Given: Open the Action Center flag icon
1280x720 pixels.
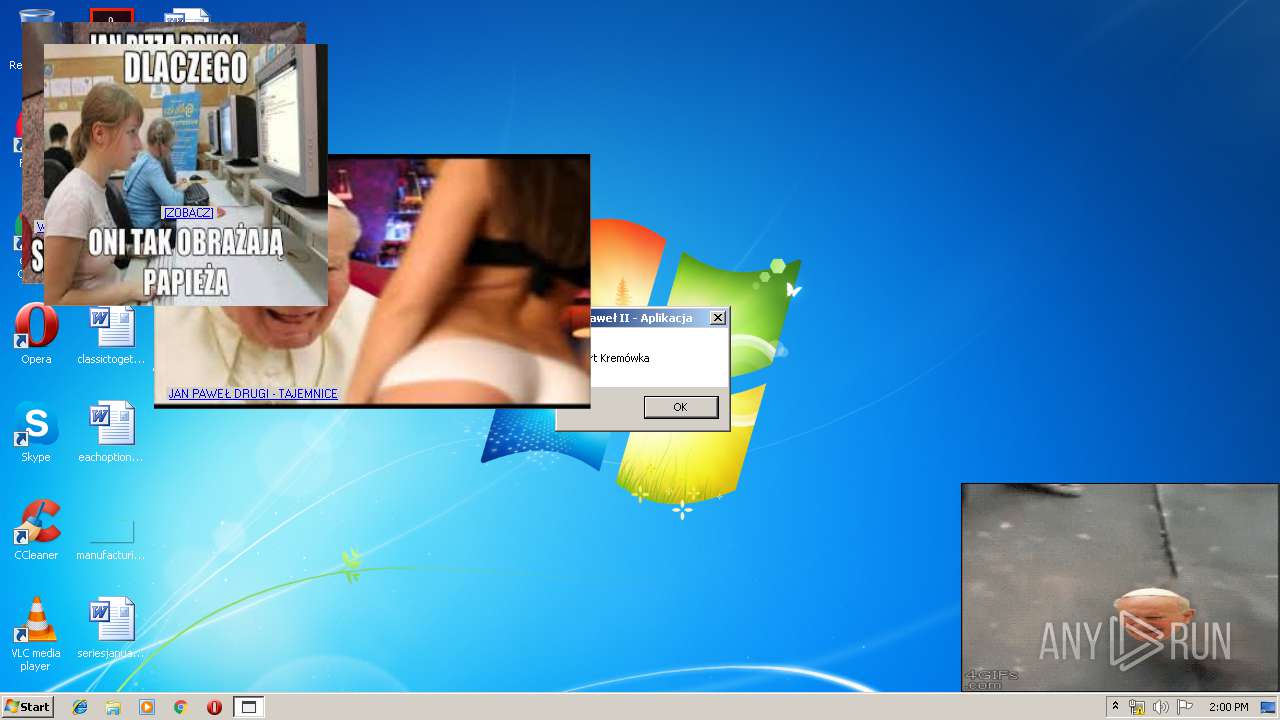Looking at the screenshot, I should 1185,707.
